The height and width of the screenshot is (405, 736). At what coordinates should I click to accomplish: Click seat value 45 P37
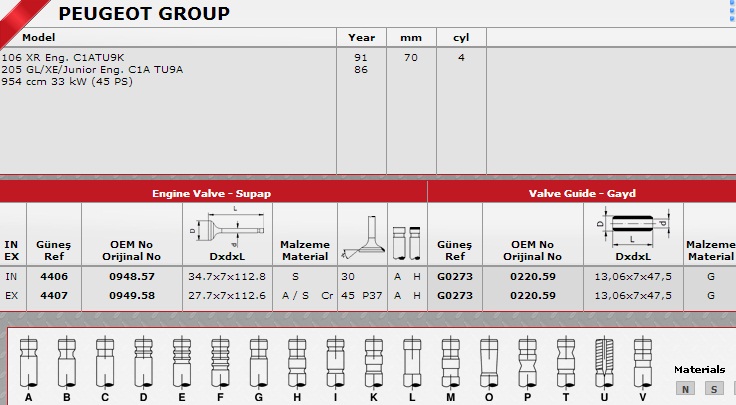tap(361, 296)
